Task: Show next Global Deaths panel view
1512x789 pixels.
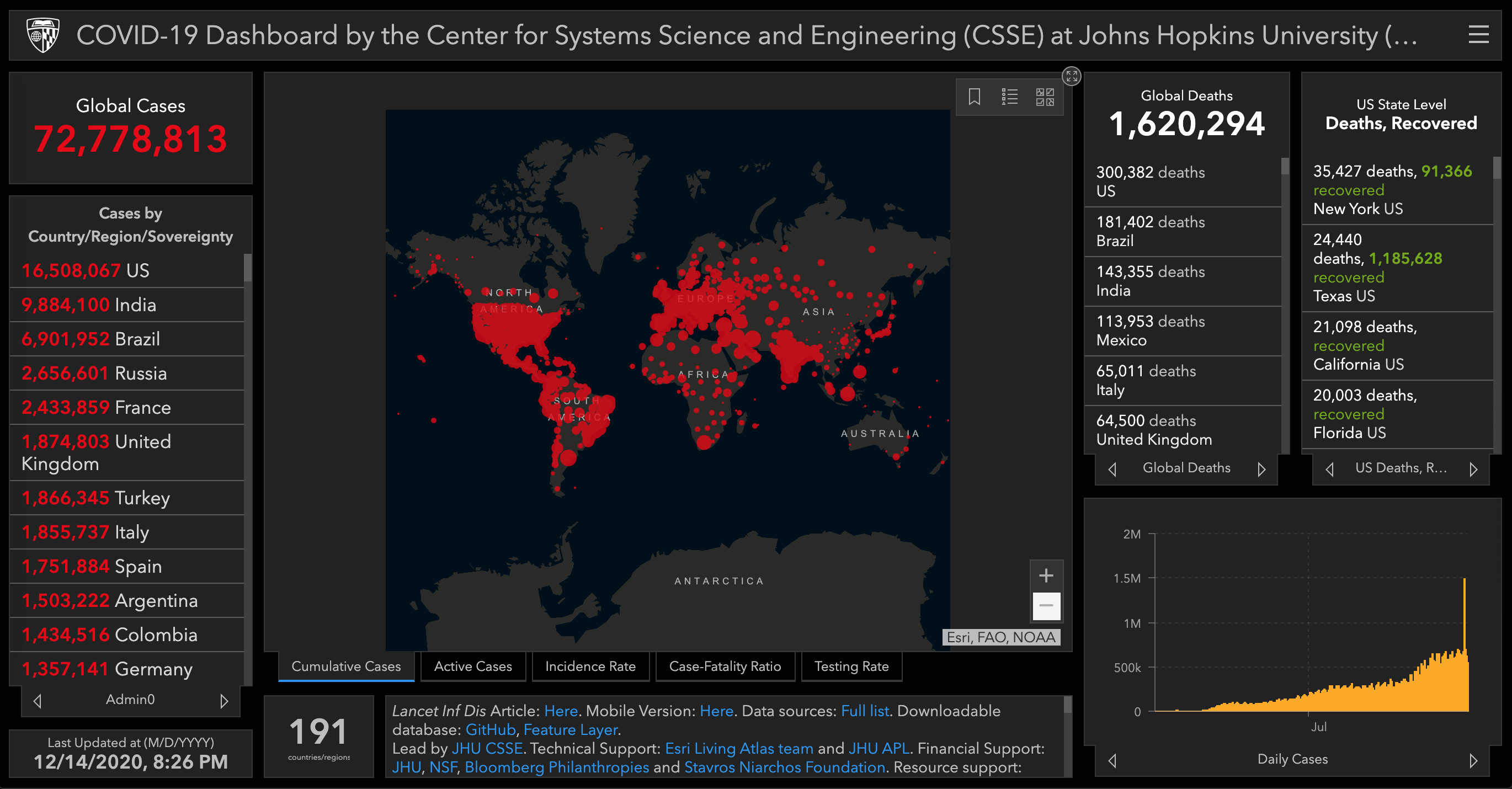Action: [1261, 469]
